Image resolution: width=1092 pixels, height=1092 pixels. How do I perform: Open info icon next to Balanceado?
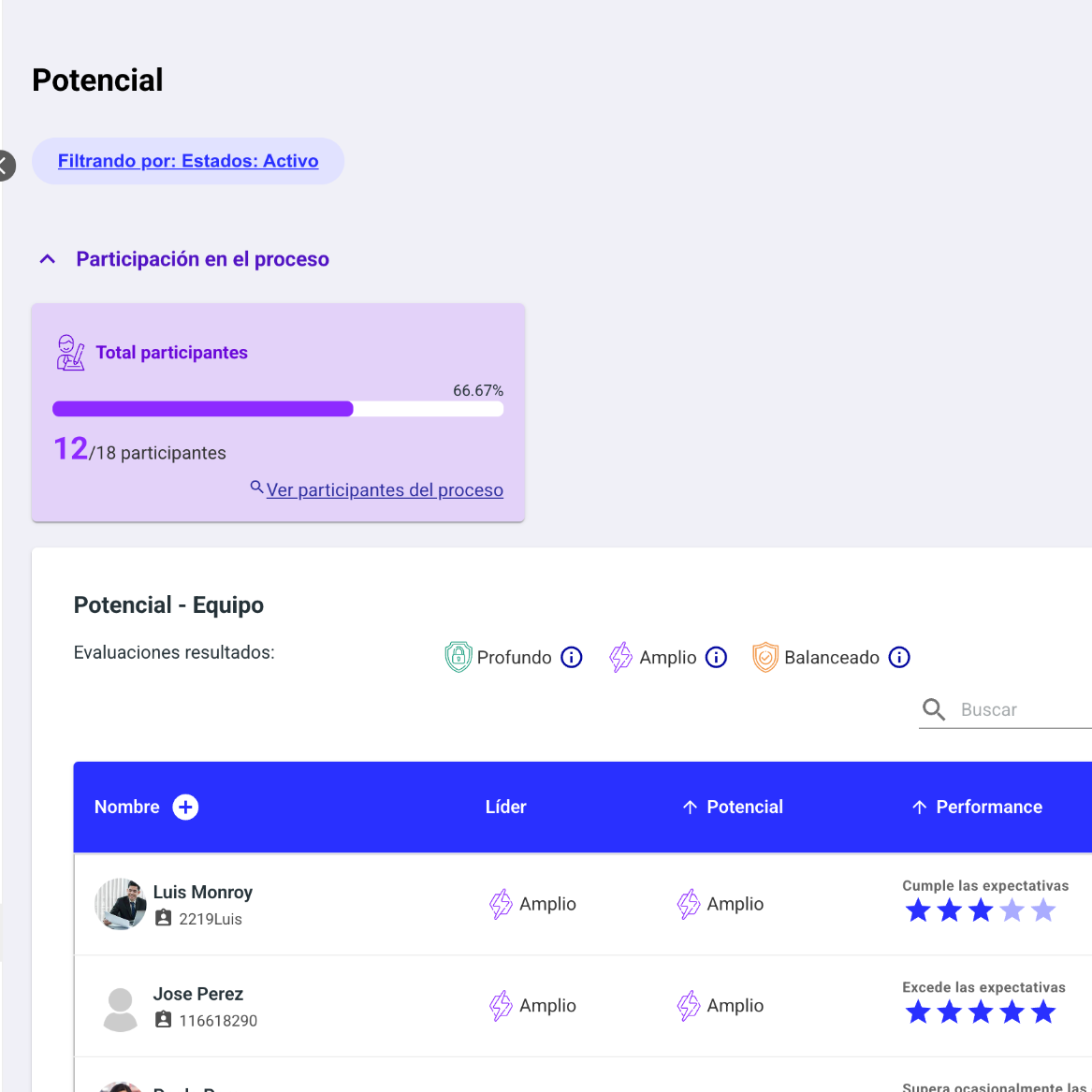[899, 657]
